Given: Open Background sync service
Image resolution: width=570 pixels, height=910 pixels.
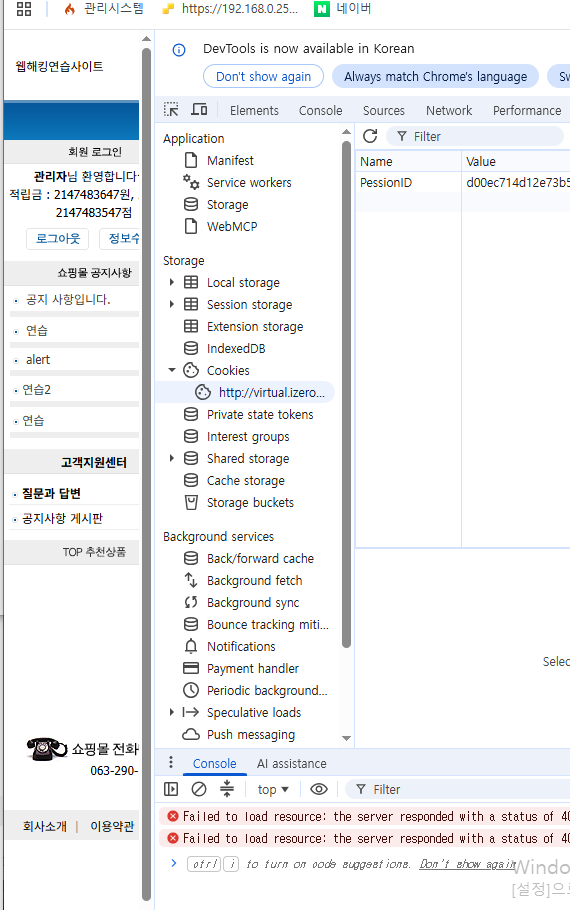Looking at the screenshot, I should (x=252, y=602).
